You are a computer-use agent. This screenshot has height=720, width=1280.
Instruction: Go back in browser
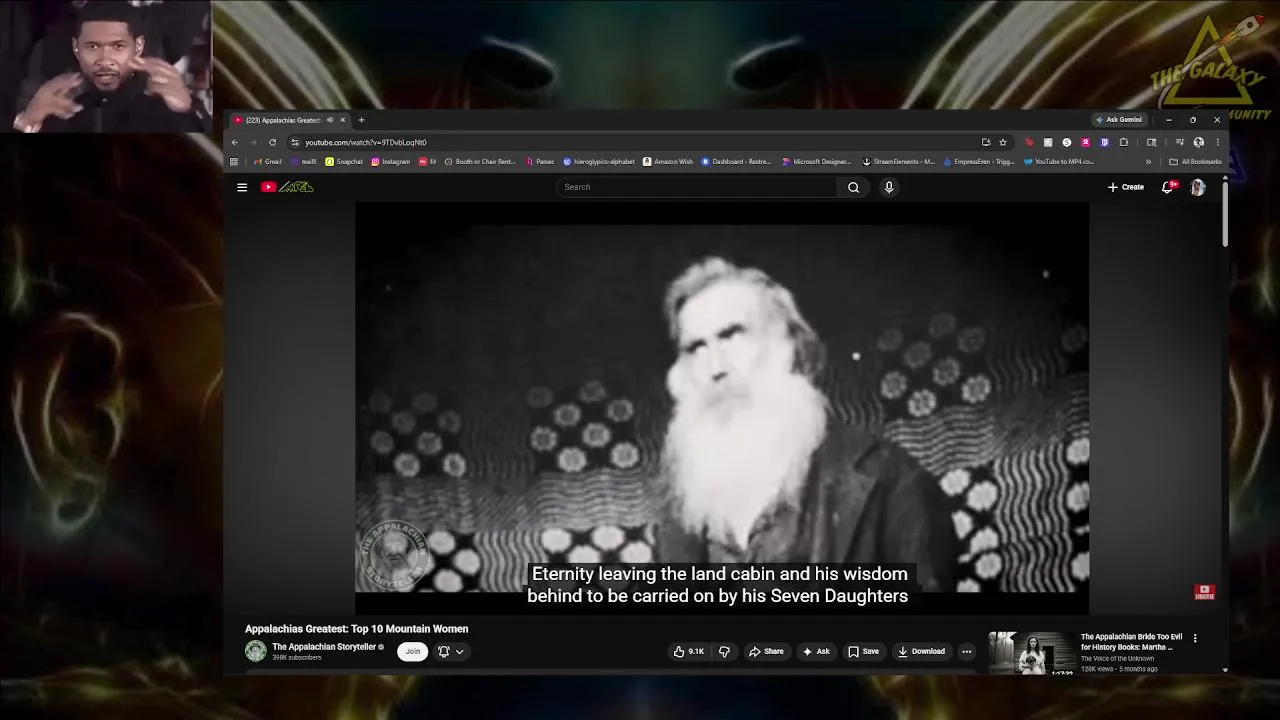pos(235,142)
